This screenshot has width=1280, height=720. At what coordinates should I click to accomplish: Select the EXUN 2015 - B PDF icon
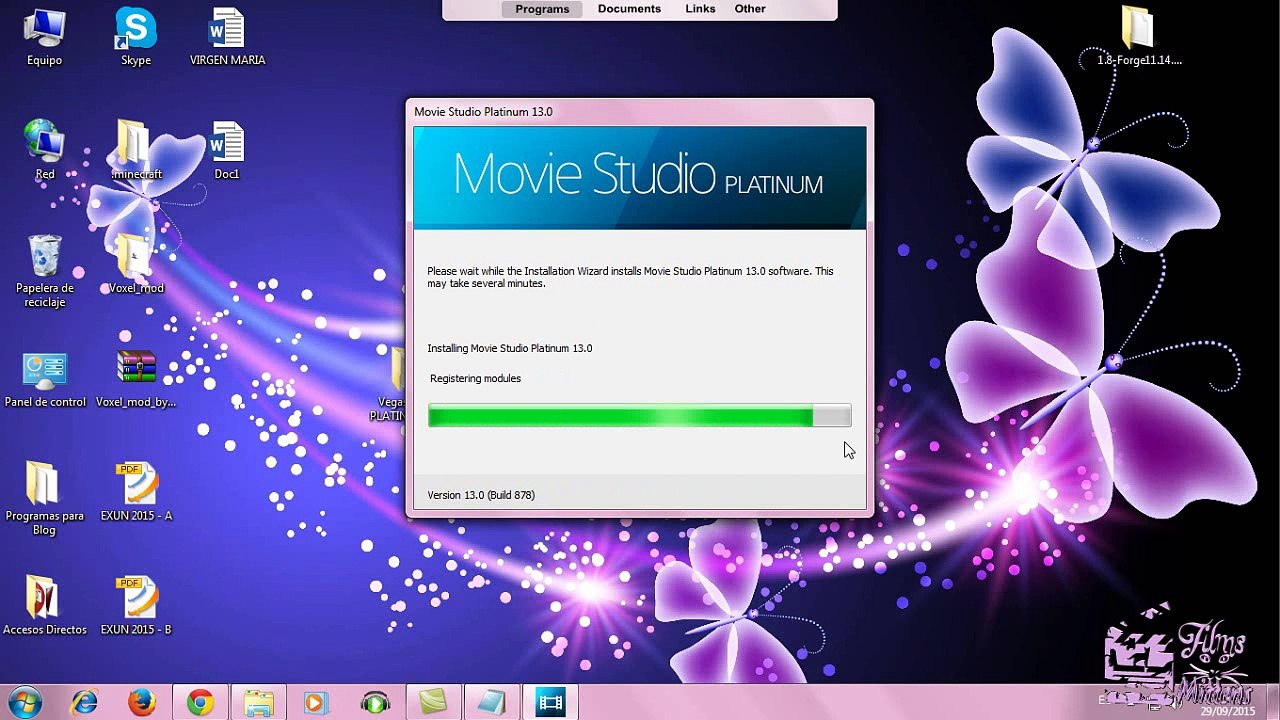[136, 607]
